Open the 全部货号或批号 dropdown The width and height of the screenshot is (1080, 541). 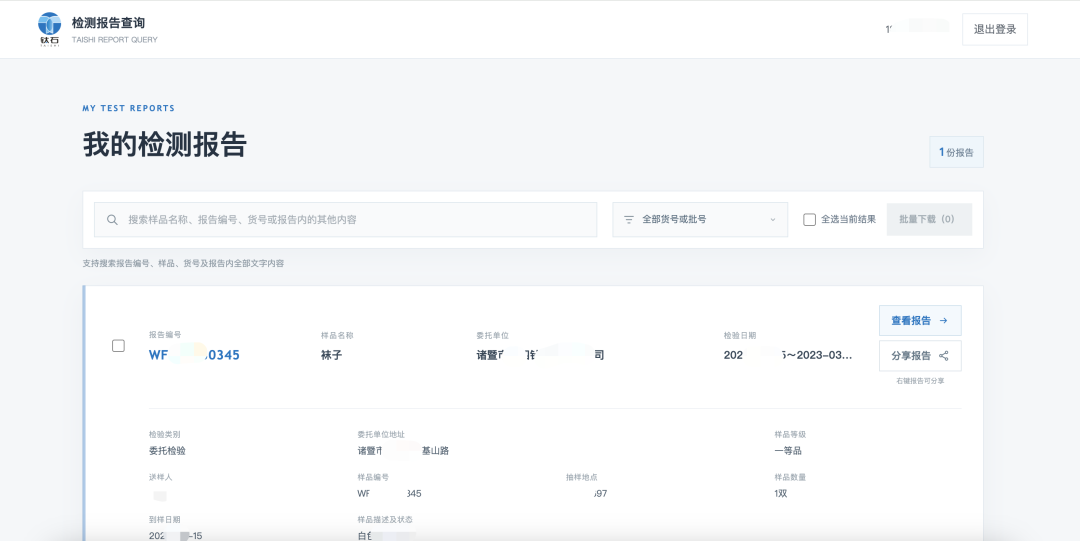700,220
